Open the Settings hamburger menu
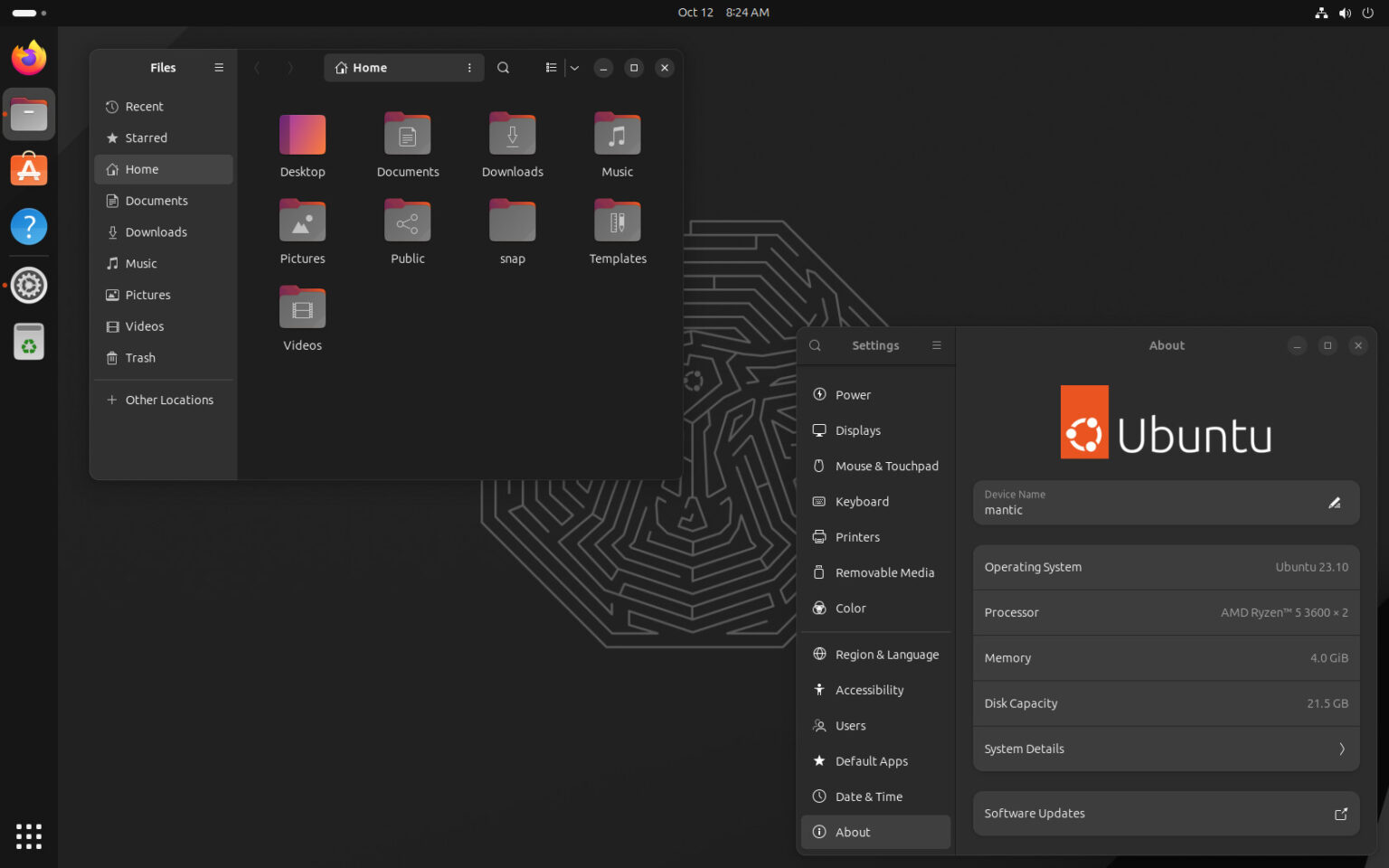Viewport: 1389px width, 868px height. click(x=936, y=344)
